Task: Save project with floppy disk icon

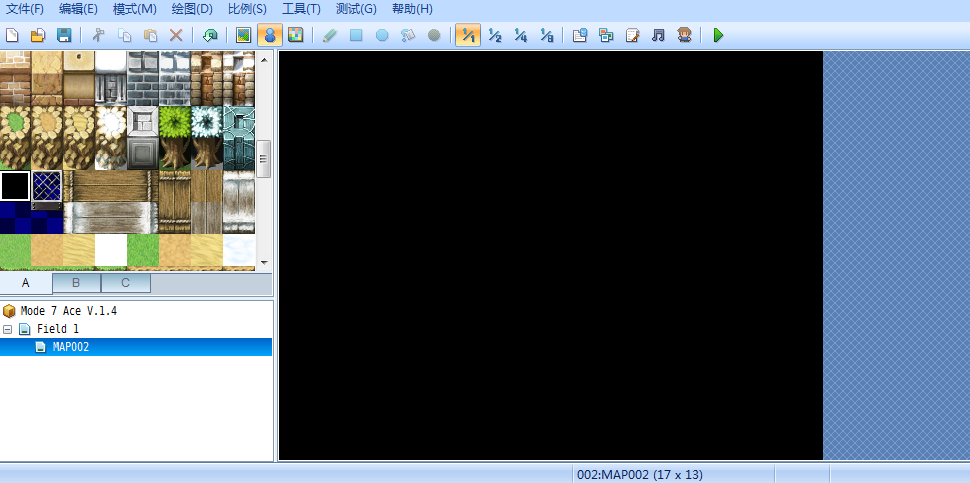Action: [x=64, y=35]
